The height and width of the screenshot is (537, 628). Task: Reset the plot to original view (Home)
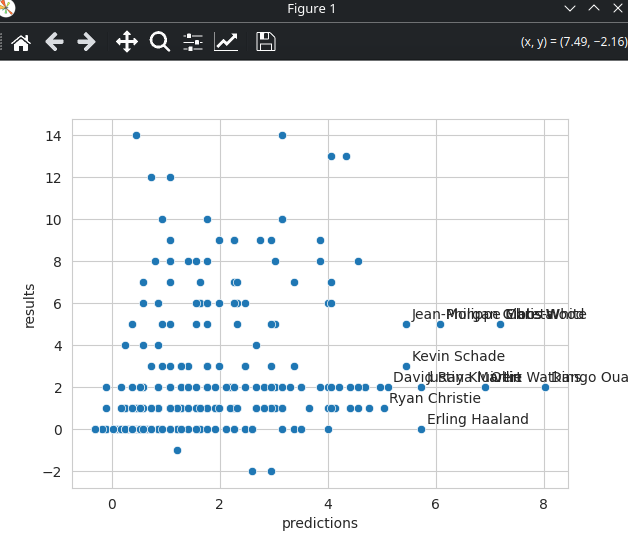coord(20,41)
